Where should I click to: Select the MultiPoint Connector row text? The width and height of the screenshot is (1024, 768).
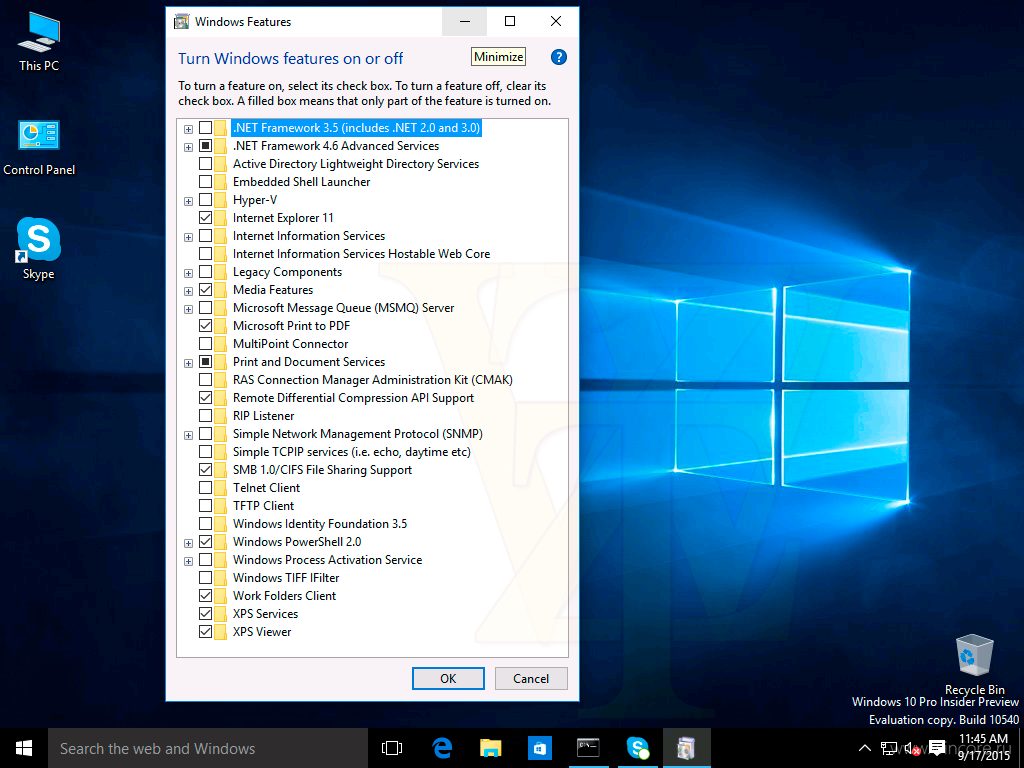point(291,344)
